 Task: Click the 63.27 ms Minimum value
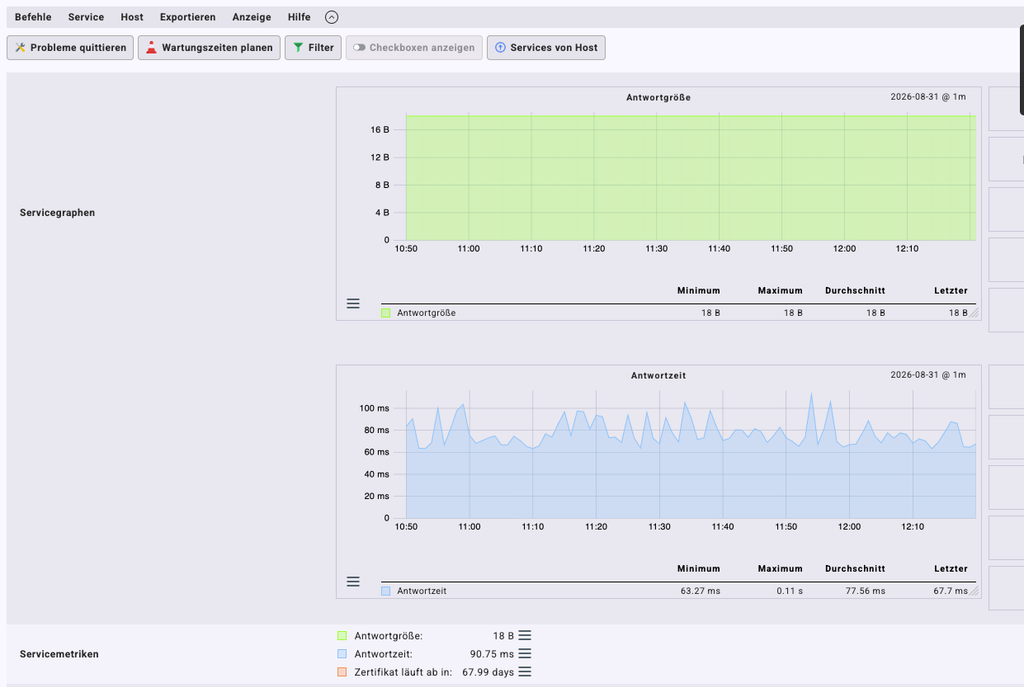(700, 591)
